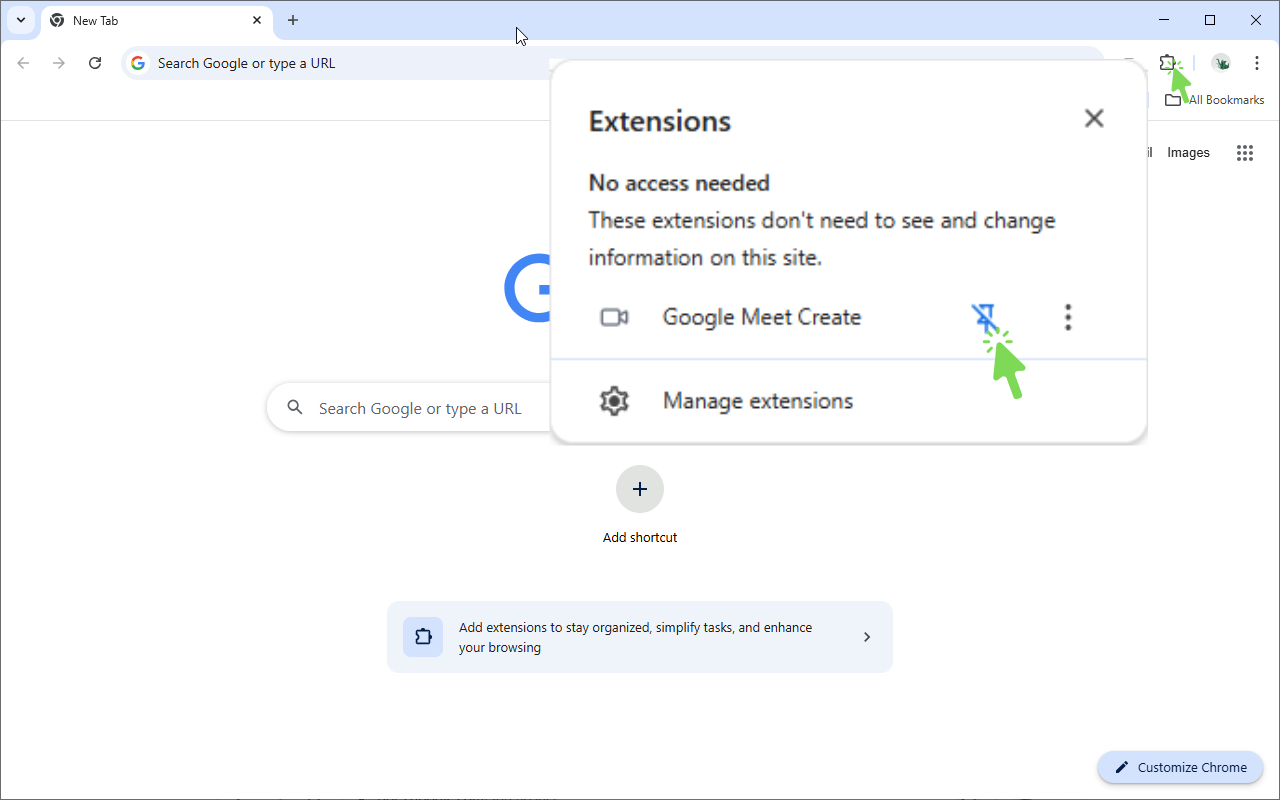Click the back navigation arrow
The width and height of the screenshot is (1280, 800).
(23, 62)
